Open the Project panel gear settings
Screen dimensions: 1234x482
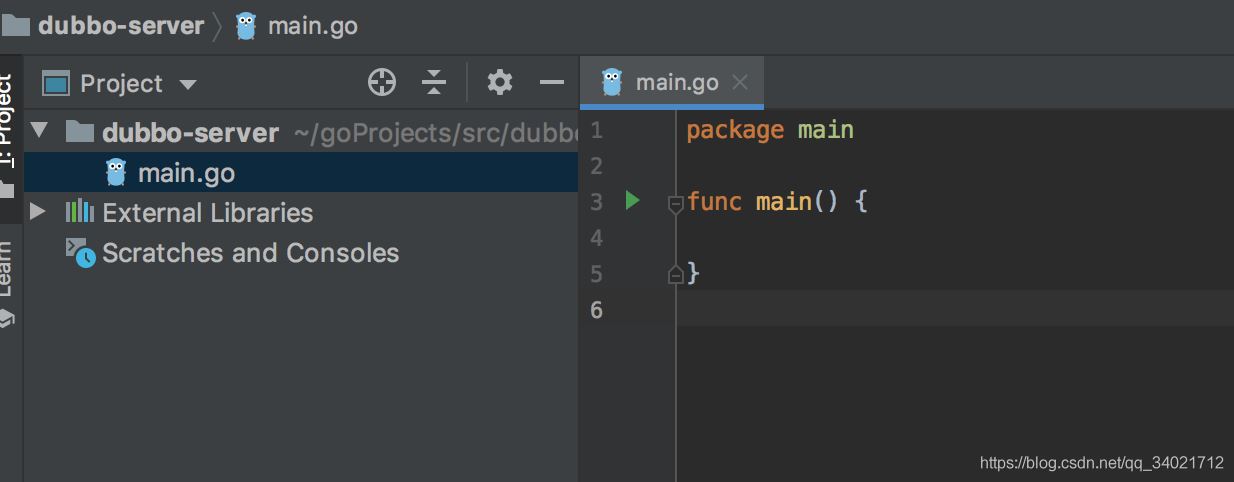tap(499, 83)
